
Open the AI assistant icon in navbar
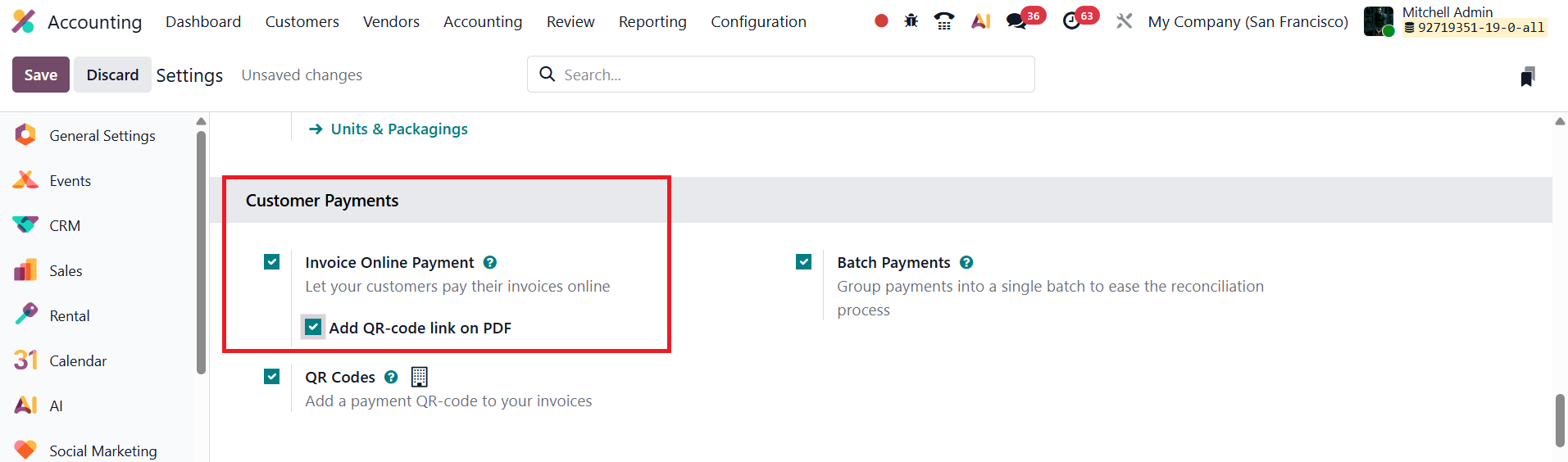[980, 21]
